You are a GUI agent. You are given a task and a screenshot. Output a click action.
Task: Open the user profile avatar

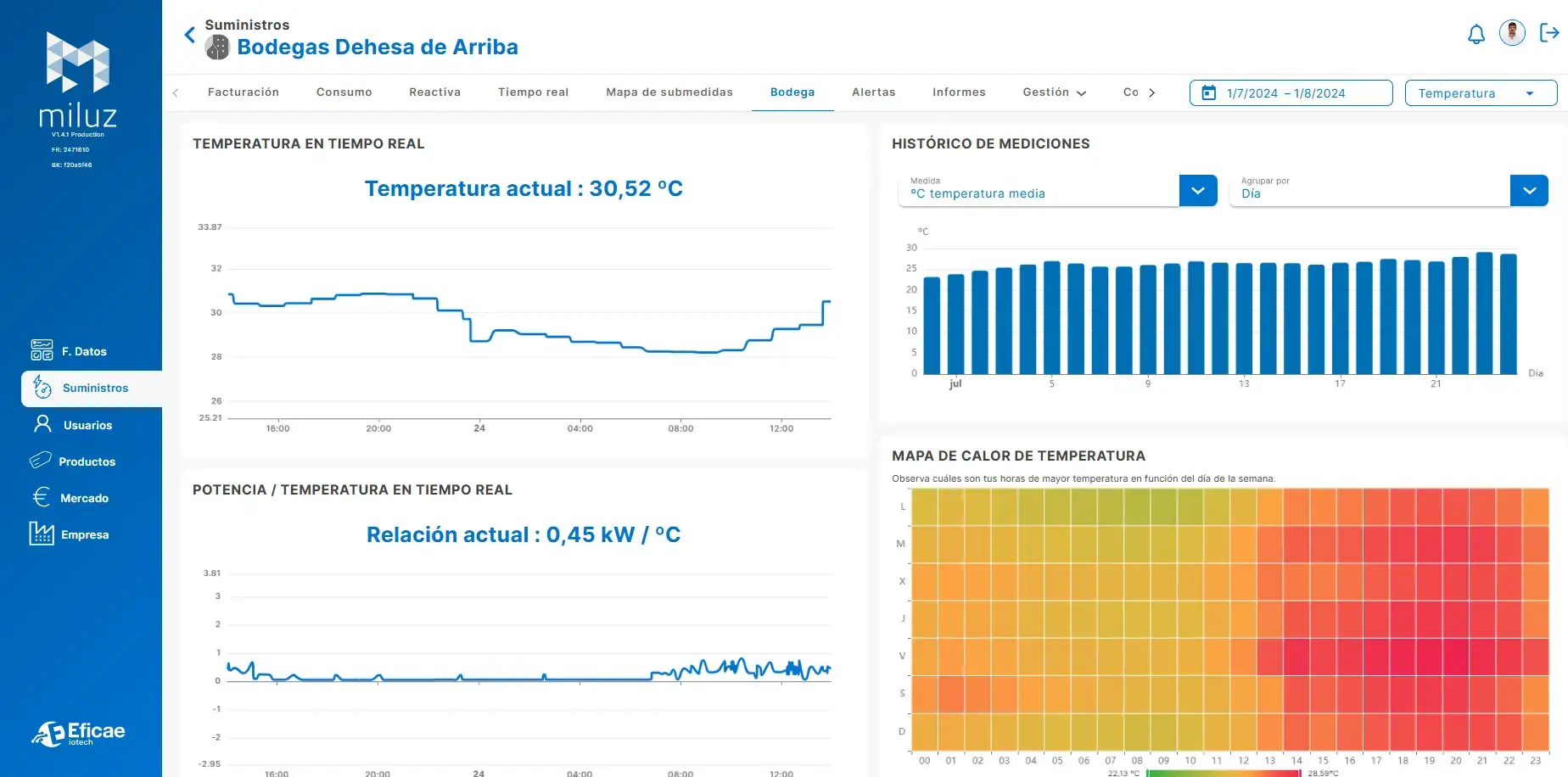[1512, 33]
